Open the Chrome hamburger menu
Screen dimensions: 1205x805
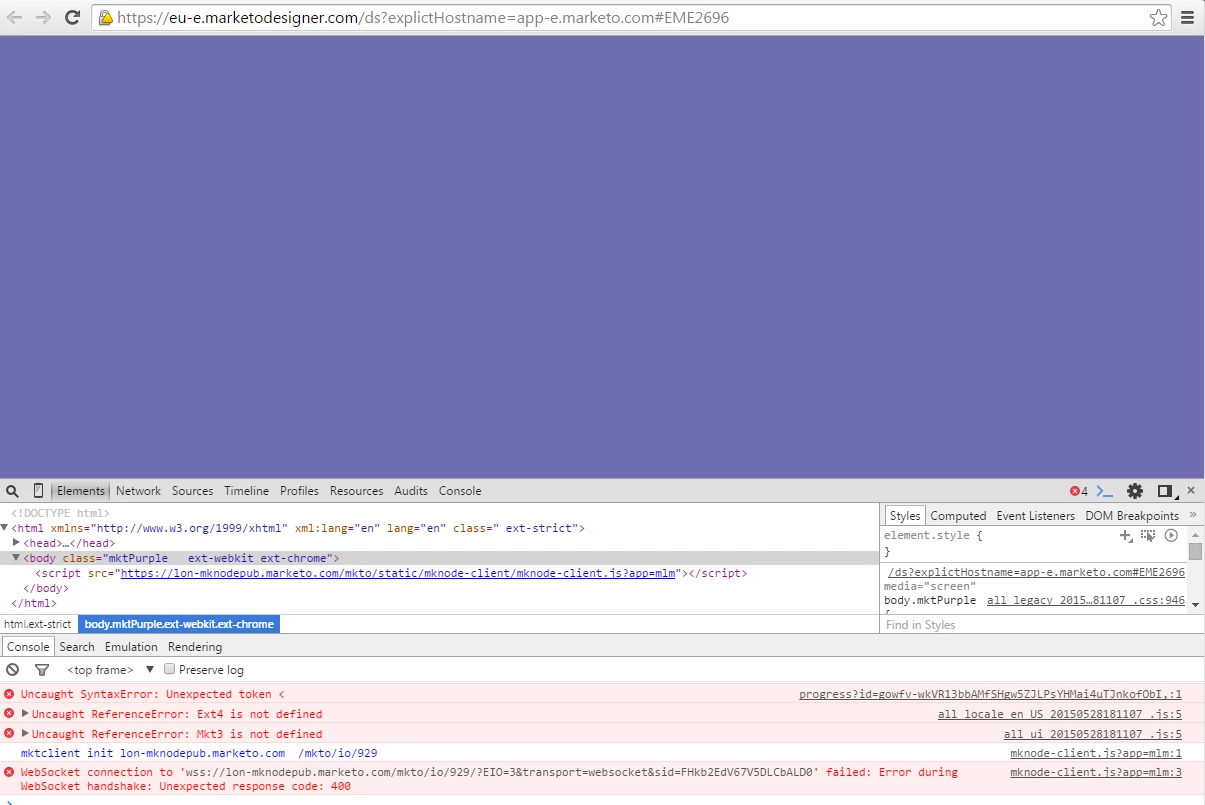pos(1187,18)
